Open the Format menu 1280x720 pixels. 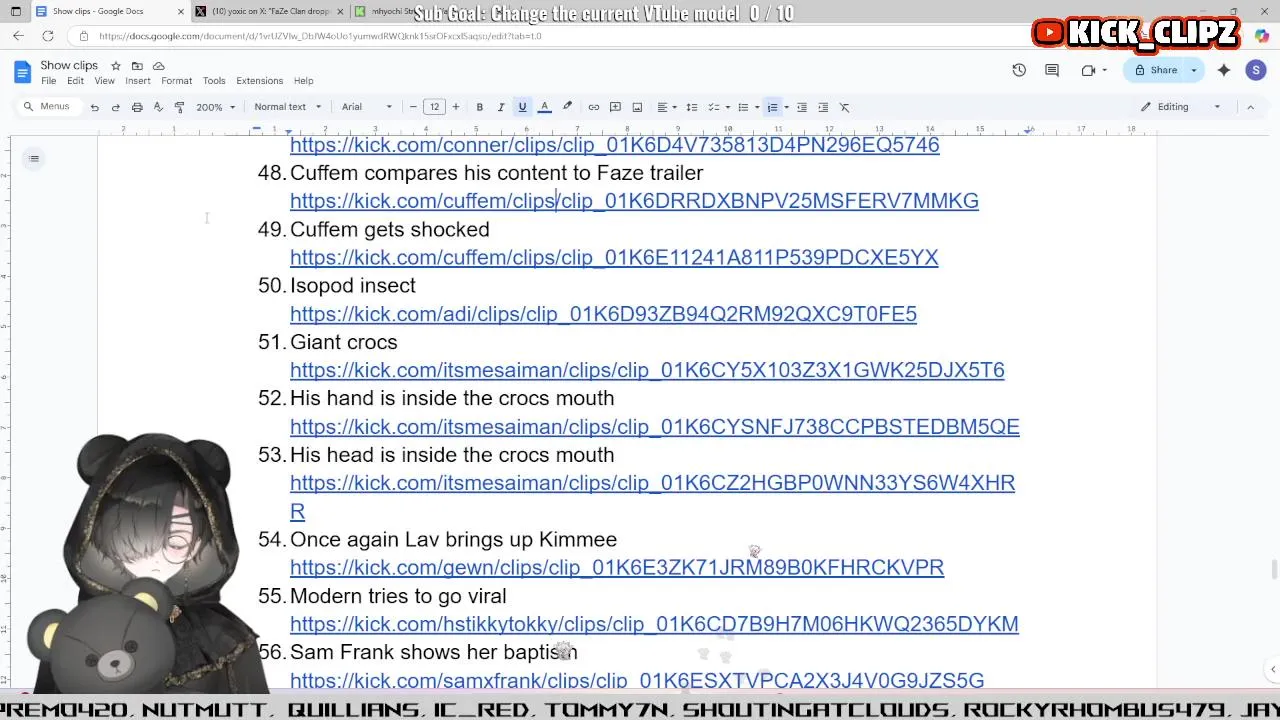(x=176, y=81)
